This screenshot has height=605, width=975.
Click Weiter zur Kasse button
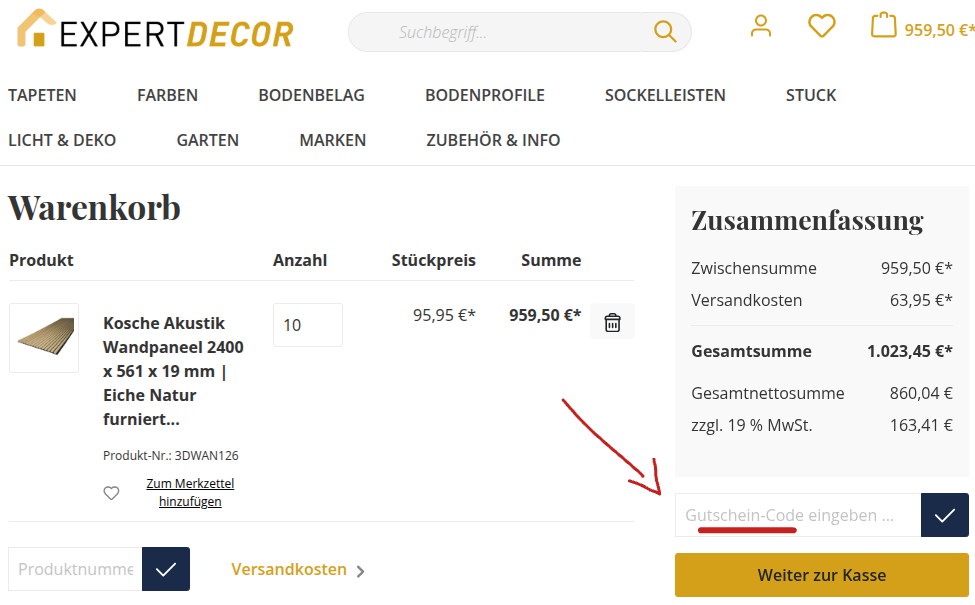(x=821, y=575)
